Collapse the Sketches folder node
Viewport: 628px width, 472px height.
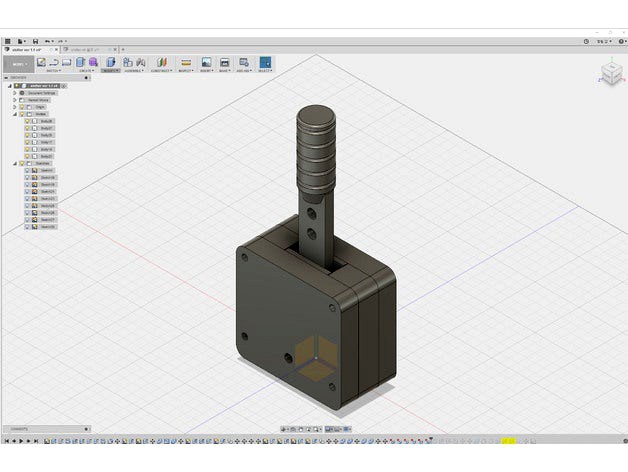click(x=15, y=163)
